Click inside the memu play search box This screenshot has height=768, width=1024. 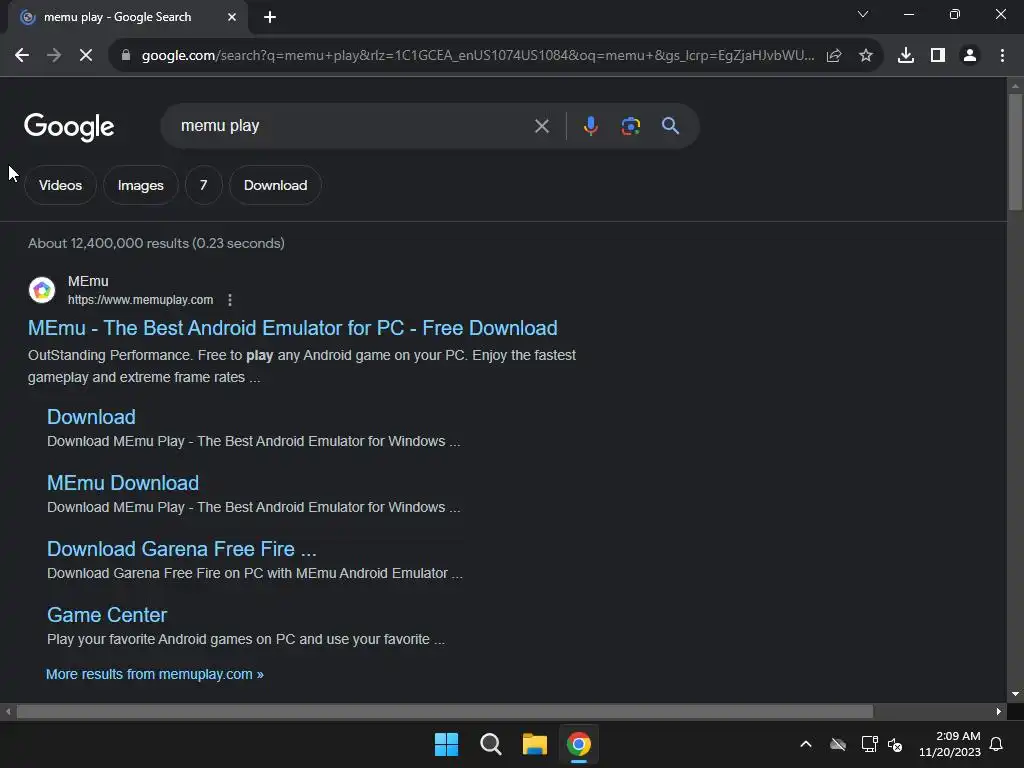coord(353,126)
